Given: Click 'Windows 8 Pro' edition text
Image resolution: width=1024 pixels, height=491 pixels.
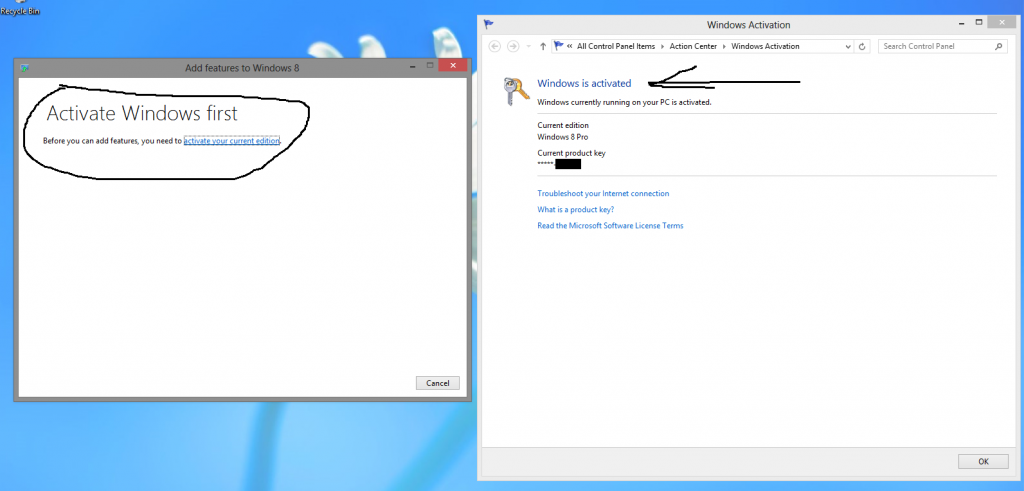Looking at the screenshot, I should 562,137.
